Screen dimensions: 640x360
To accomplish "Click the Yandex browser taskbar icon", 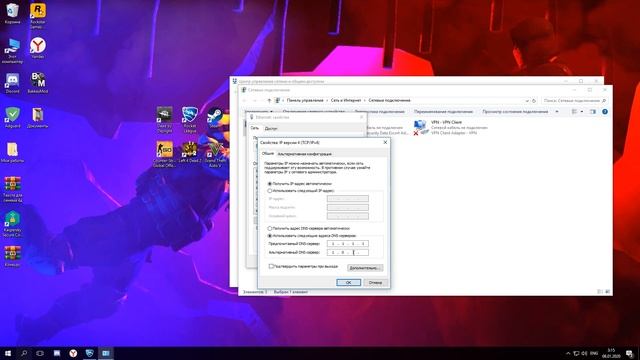I will (73, 353).
